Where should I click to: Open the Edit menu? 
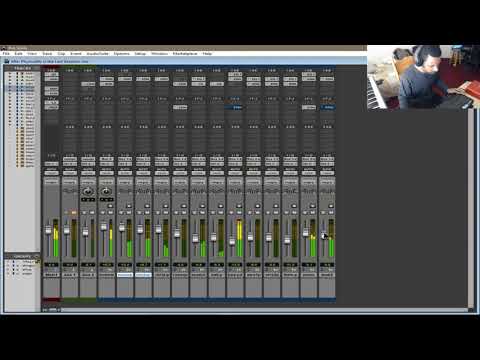point(18,53)
